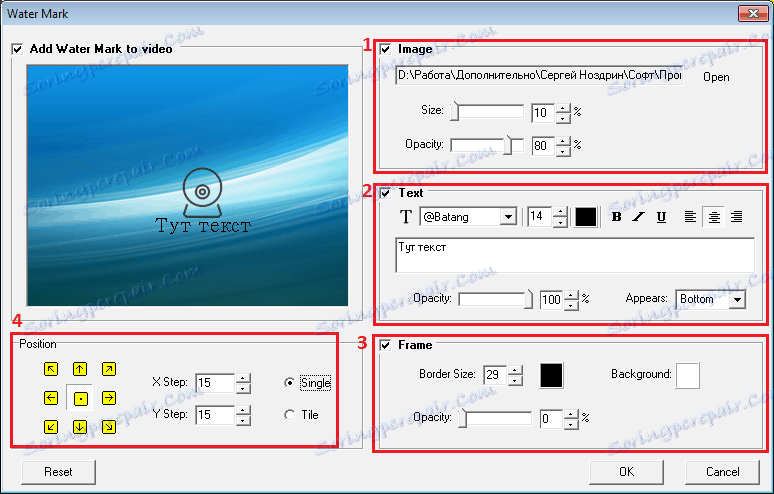
Task: Increase font size spinner value
Action: [x=560, y=212]
